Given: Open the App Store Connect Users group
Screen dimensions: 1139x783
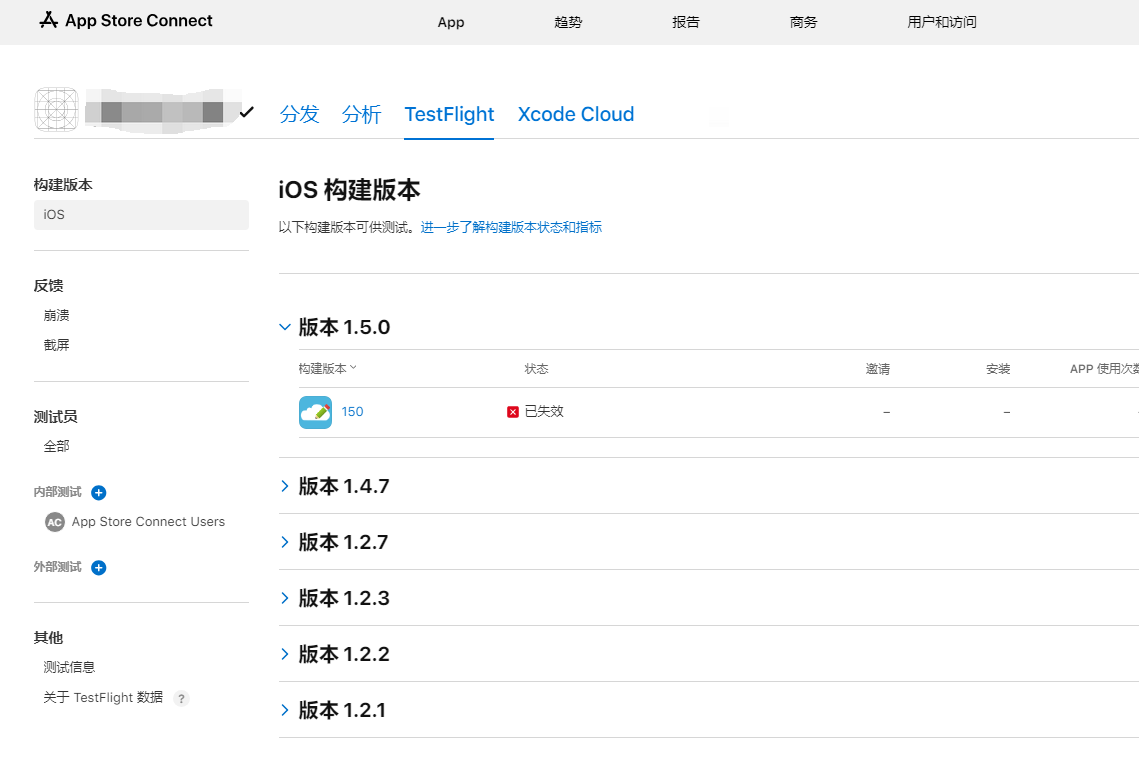Looking at the screenshot, I should coord(148,522).
